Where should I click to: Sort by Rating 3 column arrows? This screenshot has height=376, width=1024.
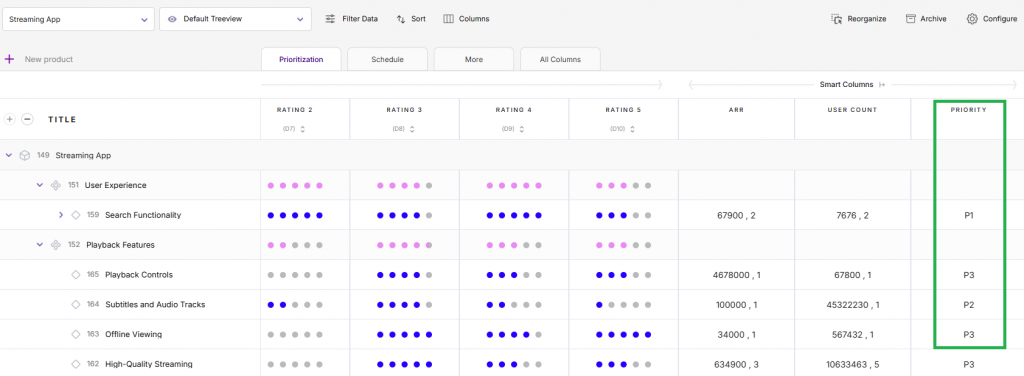pyautogui.click(x=411, y=129)
